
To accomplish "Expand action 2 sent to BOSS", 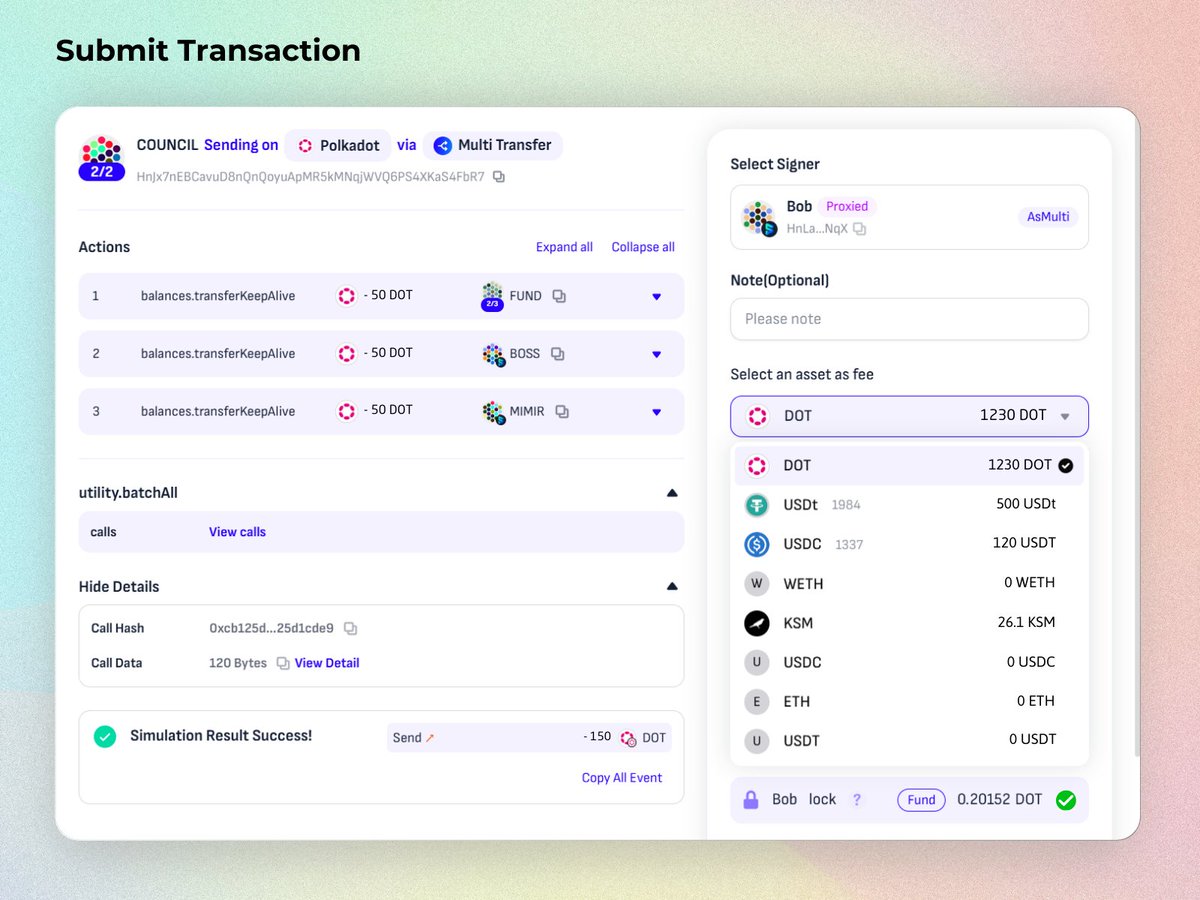I will point(657,353).
